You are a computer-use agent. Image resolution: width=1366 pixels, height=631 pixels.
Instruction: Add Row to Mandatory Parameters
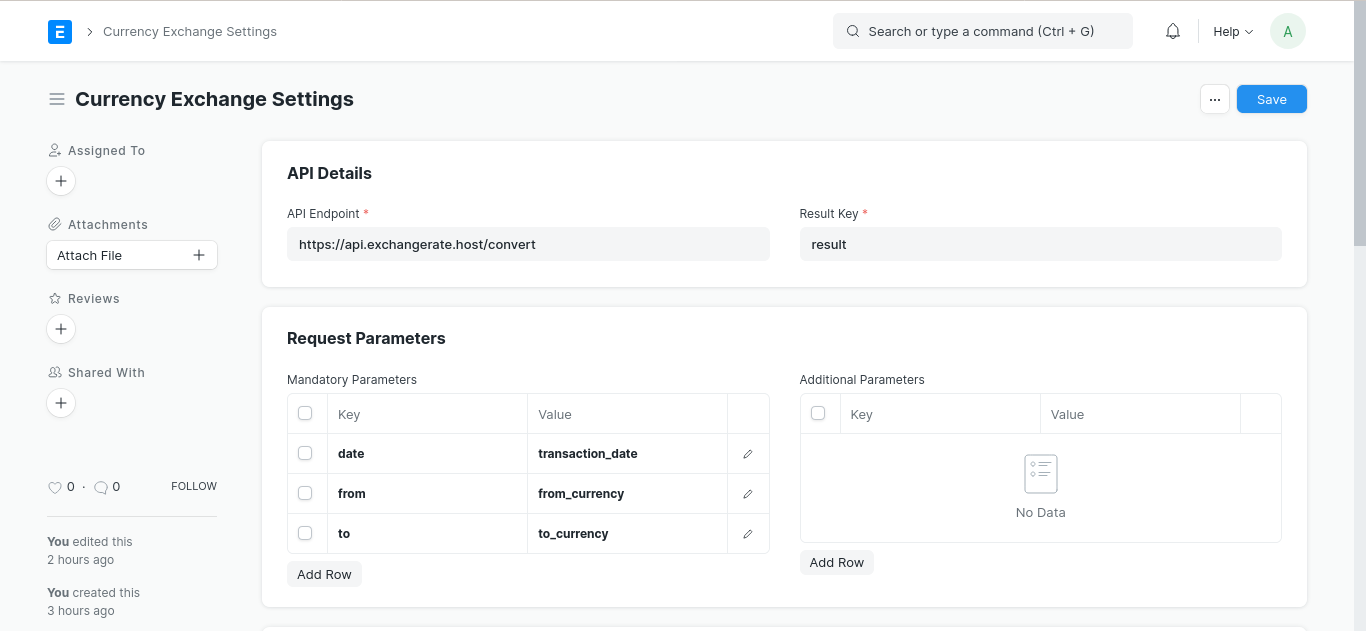coord(324,573)
